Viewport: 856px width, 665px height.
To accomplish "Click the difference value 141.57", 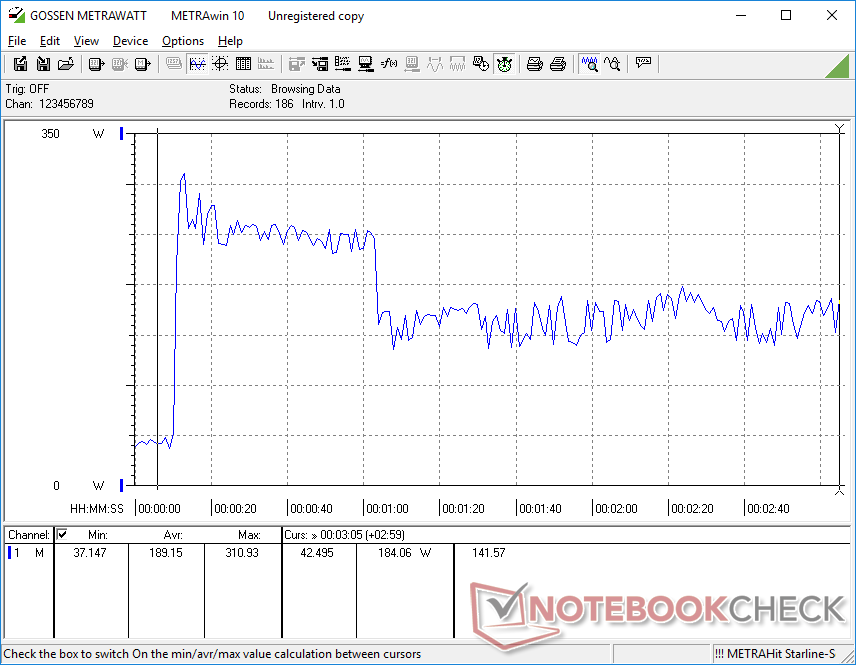I will pos(489,553).
